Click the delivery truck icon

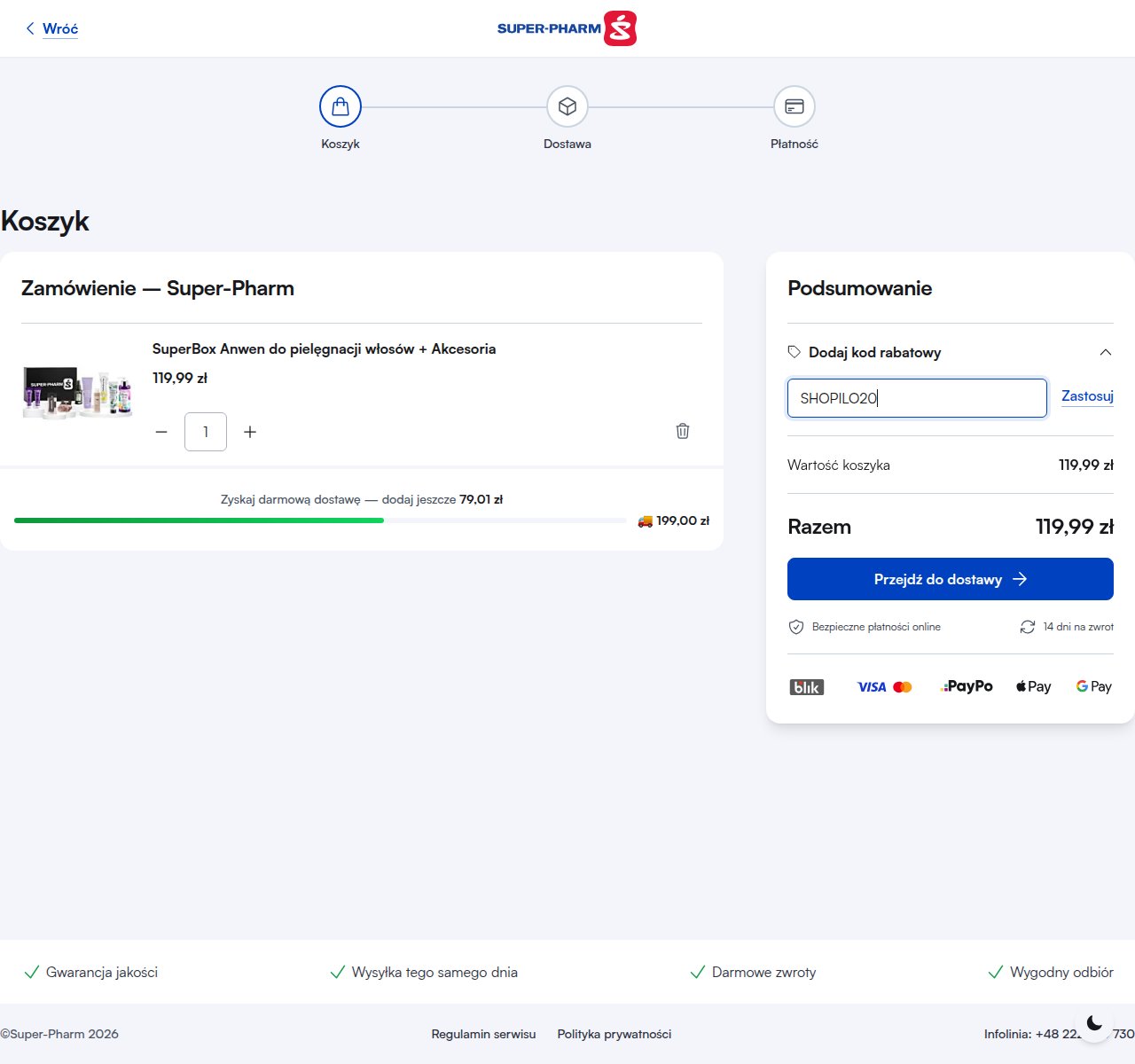click(646, 521)
